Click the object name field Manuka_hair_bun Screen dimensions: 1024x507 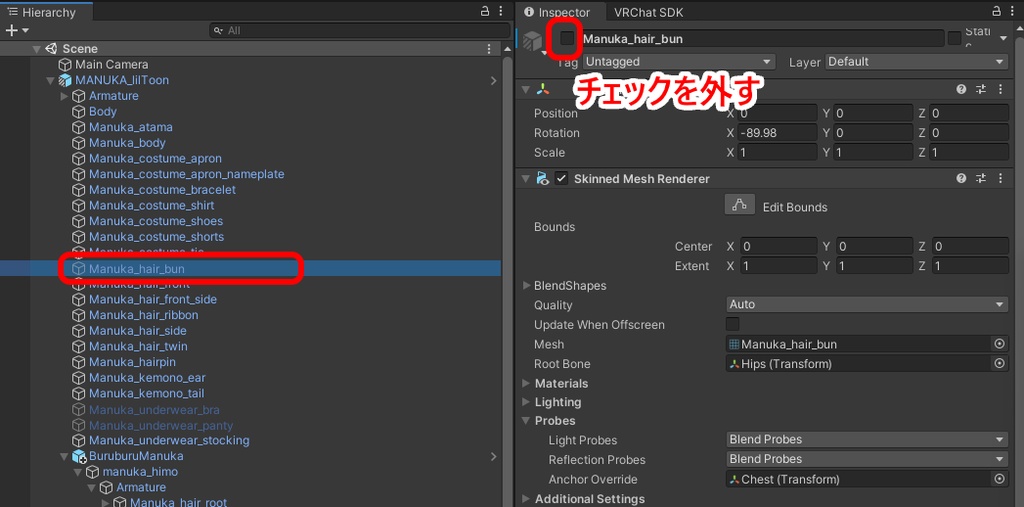pyautogui.click(x=762, y=39)
